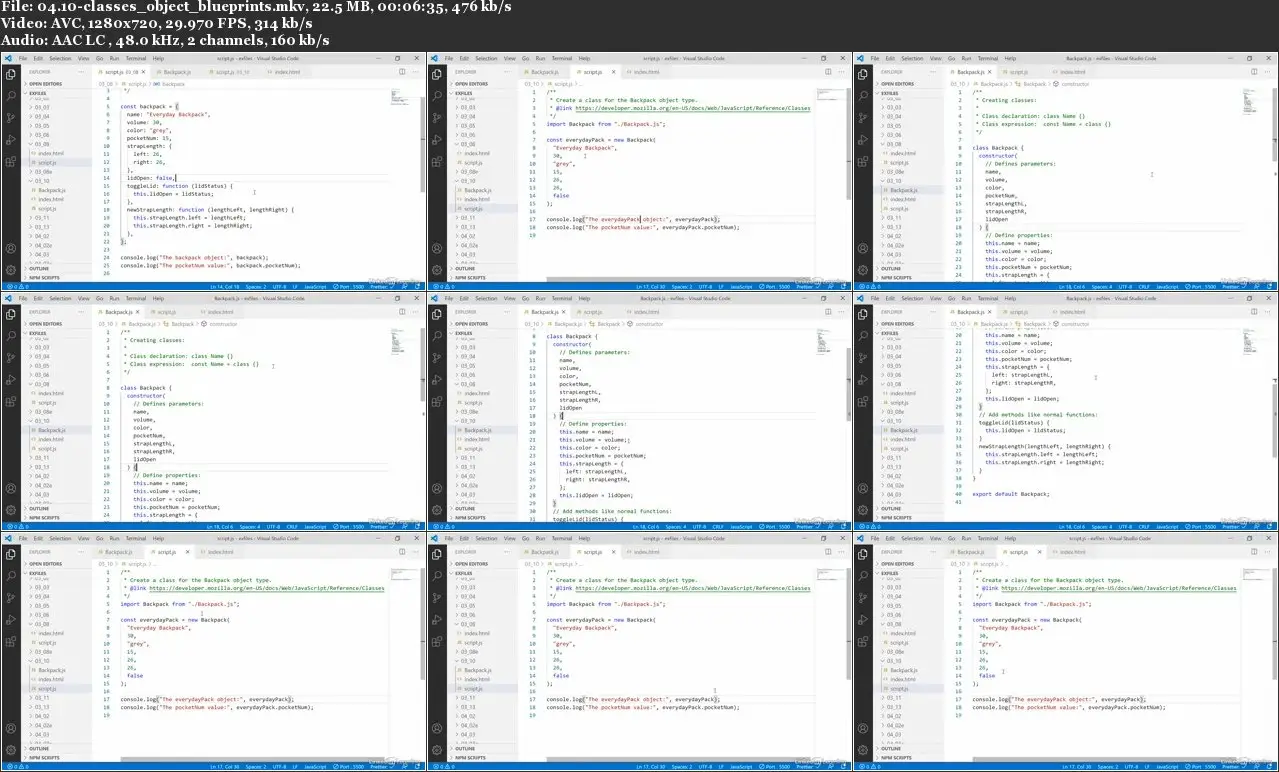The image size is (1279, 772).
Task: Click Spaces: 4 indentation in middle-right frame's status bar
Action: coord(1101,526)
